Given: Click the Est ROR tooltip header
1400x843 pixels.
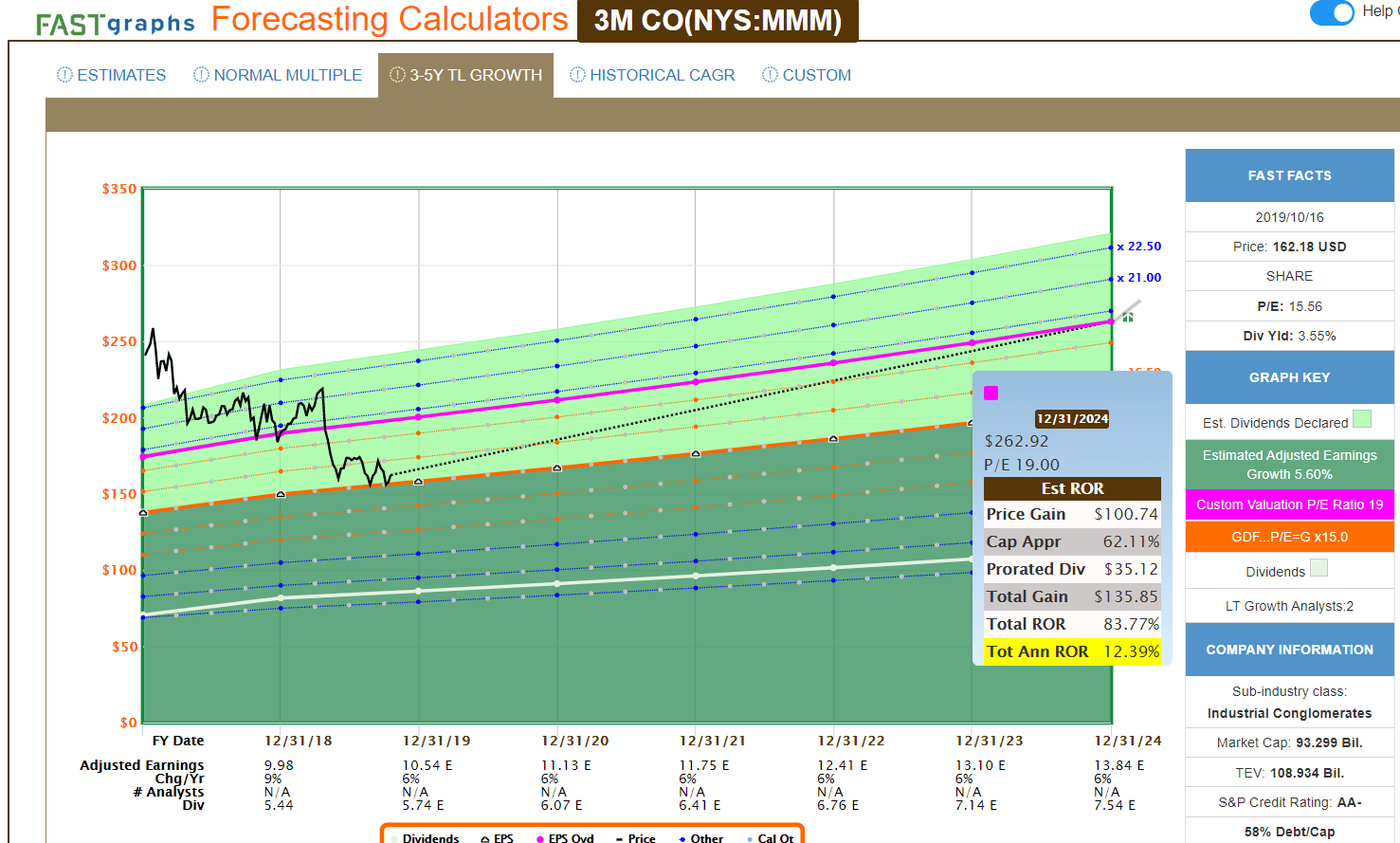Looking at the screenshot, I should pos(1072,488).
